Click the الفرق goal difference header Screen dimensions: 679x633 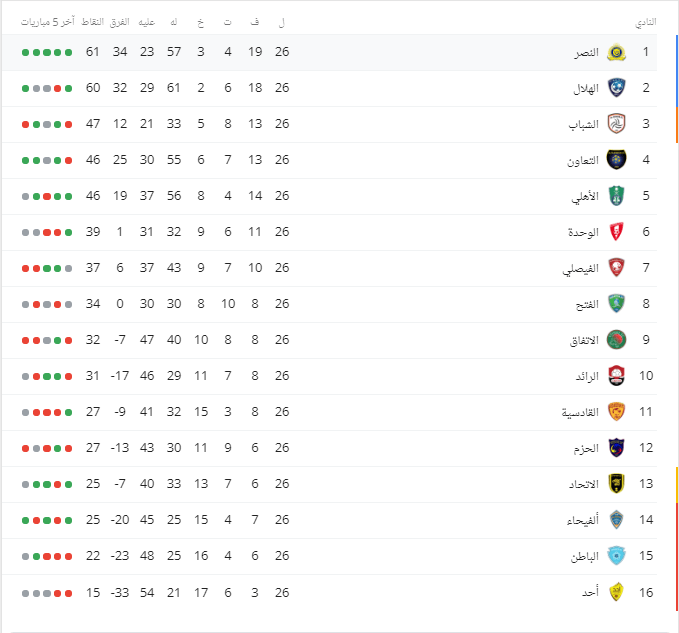120,22
